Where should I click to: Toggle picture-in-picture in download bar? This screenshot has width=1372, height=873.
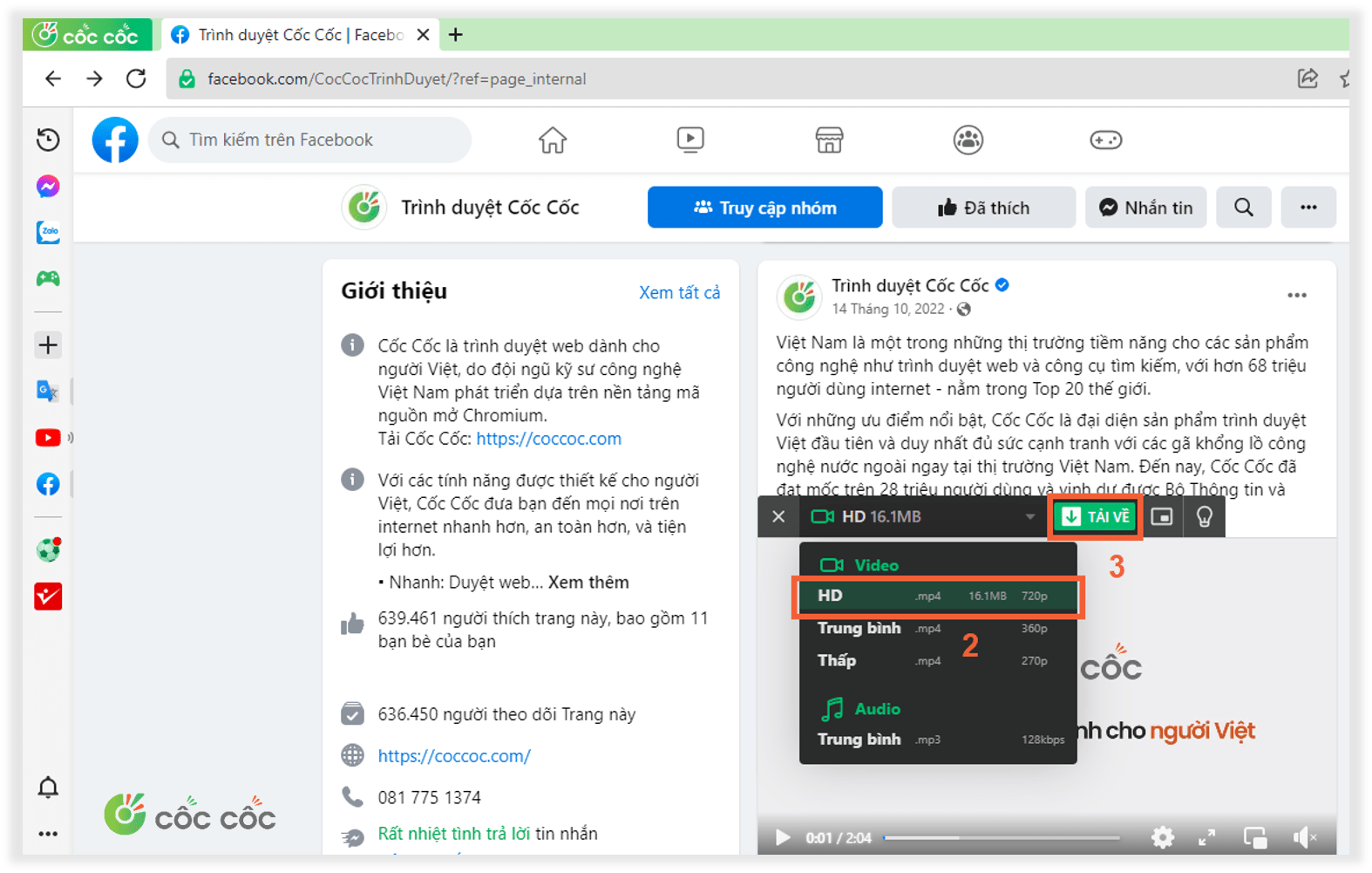click(1162, 517)
